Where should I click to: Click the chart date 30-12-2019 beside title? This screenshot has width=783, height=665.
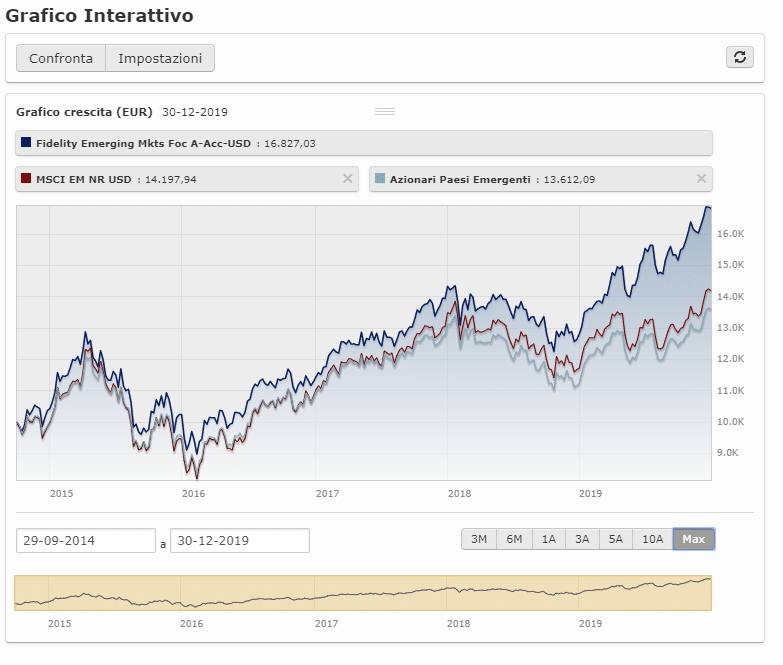click(x=195, y=112)
